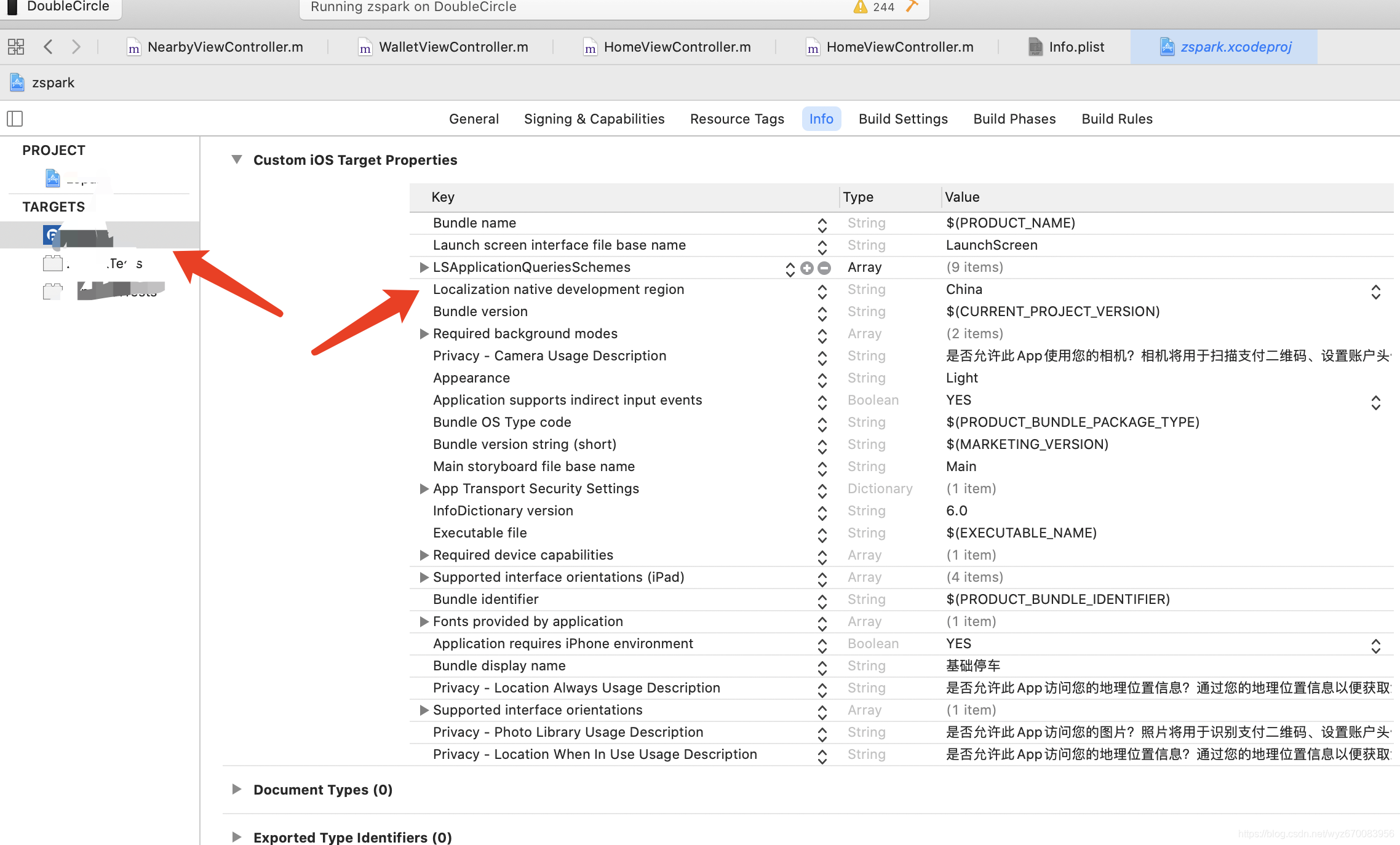Screen dimensions: 1400x845
Task: Click the Bundle display name value field
Action: (x=972, y=665)
